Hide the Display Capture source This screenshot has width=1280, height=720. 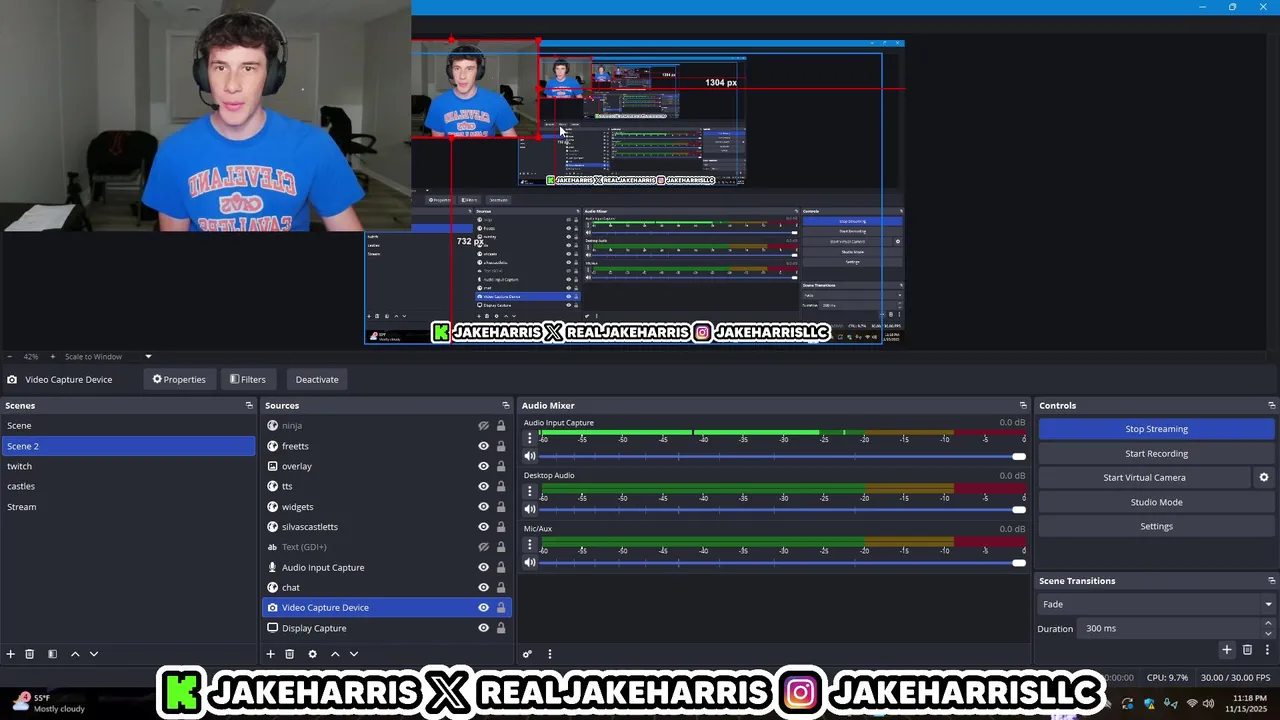click(x=483, y=628)
